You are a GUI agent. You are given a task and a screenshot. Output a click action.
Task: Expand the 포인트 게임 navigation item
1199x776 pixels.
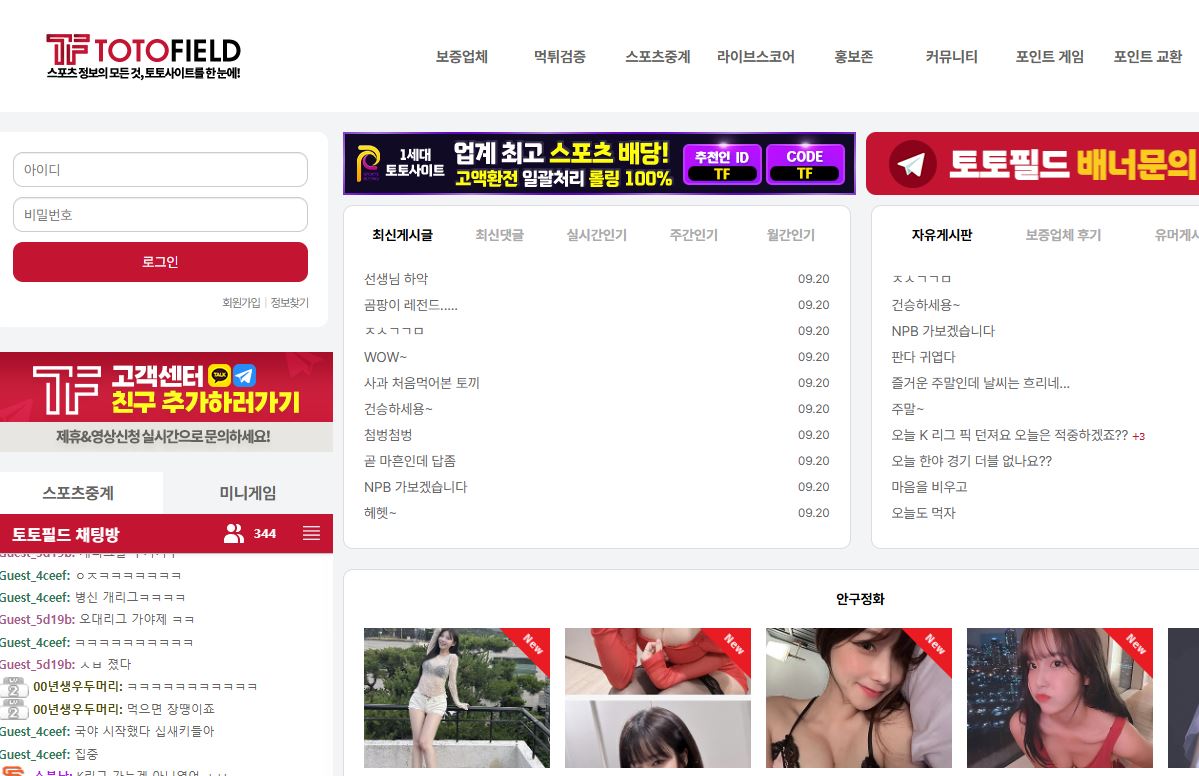(1049, 57)
